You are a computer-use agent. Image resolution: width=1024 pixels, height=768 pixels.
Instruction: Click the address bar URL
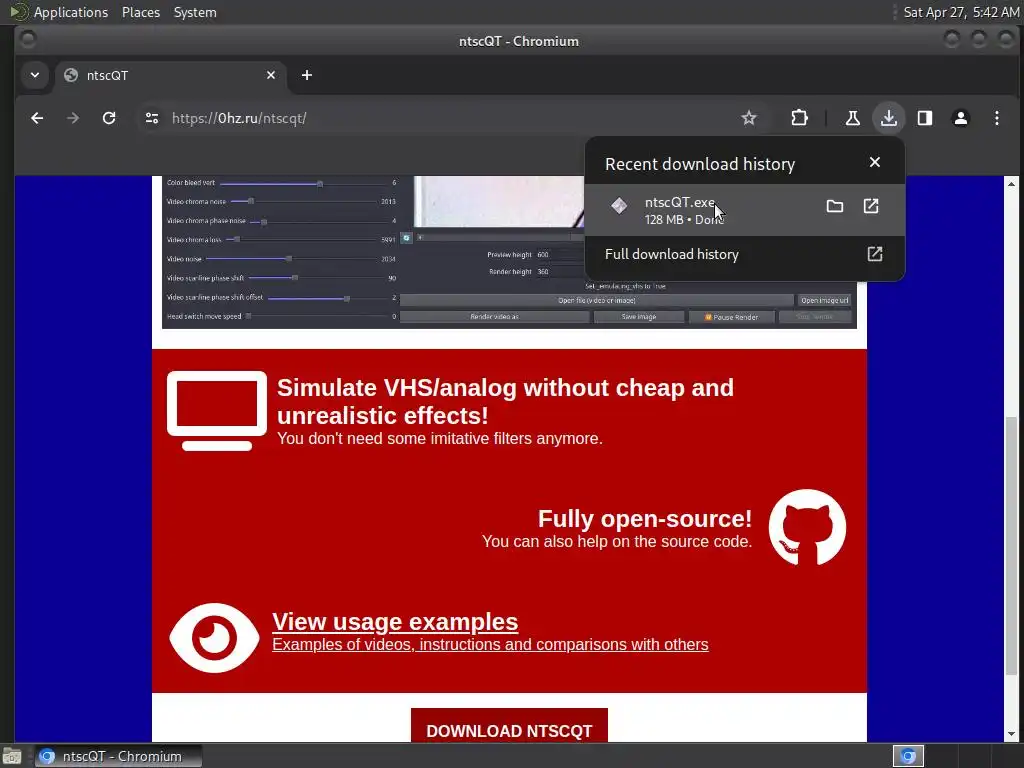pyautogui.click(x=239, y=118)
